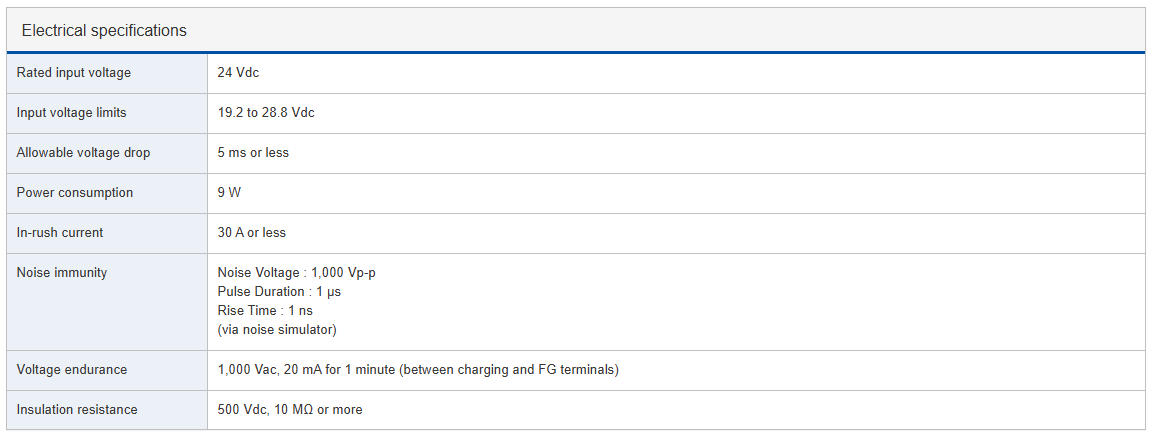Click the Electrical specifications section header
This screenshot has width=1154, height=438.
(x=104, y=30)
